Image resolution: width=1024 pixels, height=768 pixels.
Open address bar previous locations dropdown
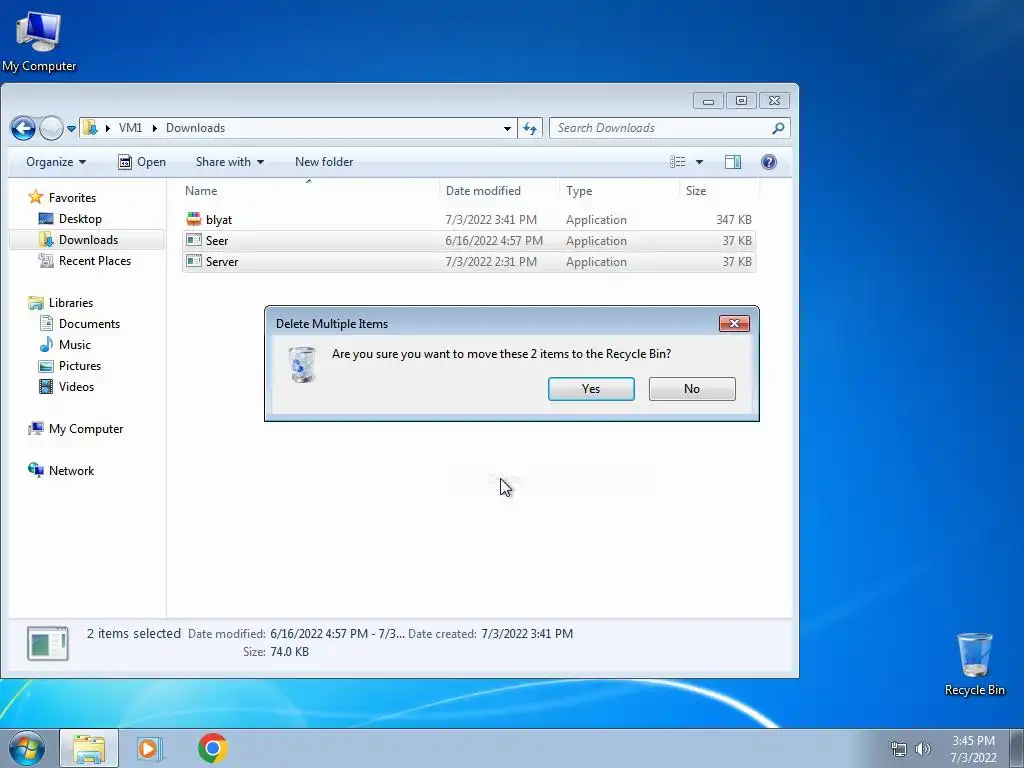(507, 129)
